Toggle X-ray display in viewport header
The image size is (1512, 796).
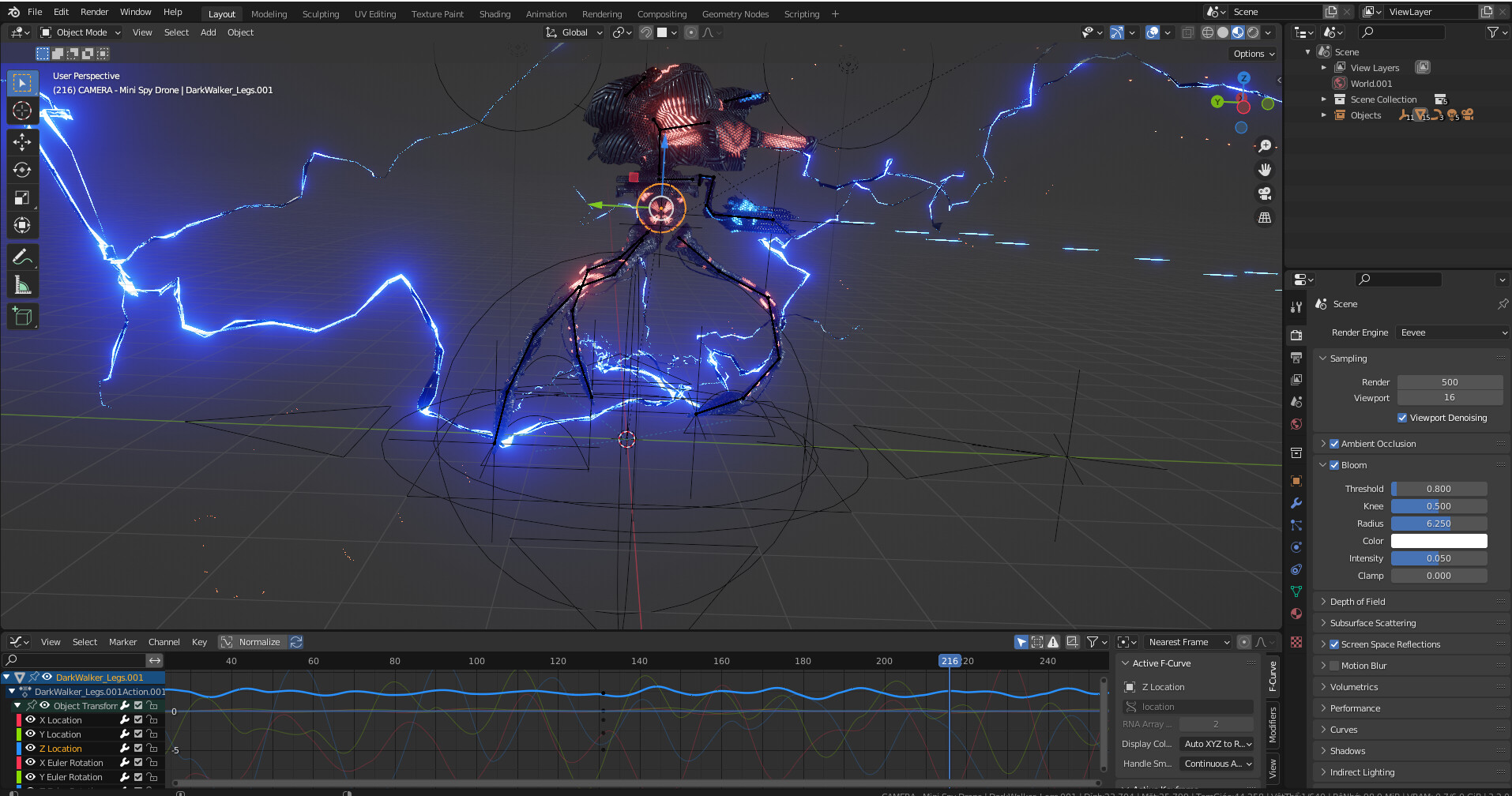1187,32
